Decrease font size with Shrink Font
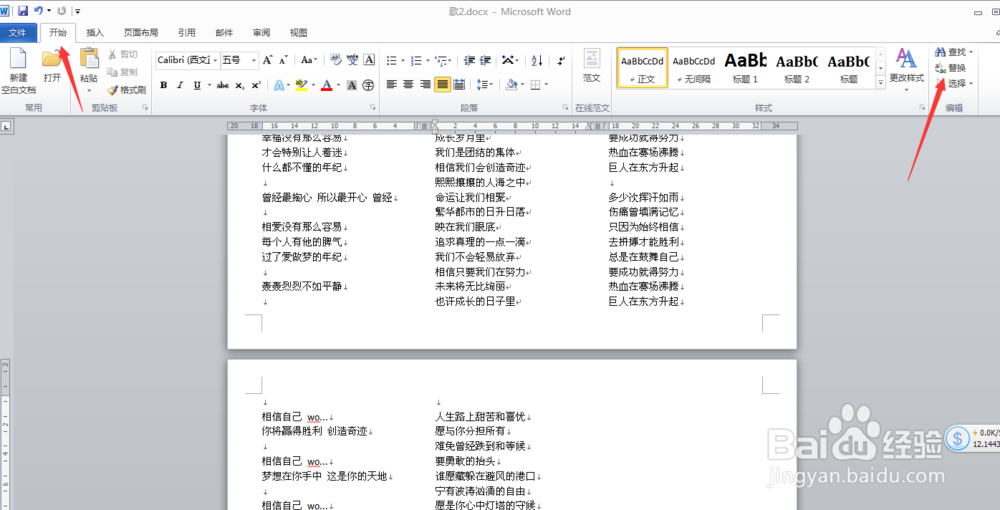This screenshot has height=510, width=1000. [284, 60]
